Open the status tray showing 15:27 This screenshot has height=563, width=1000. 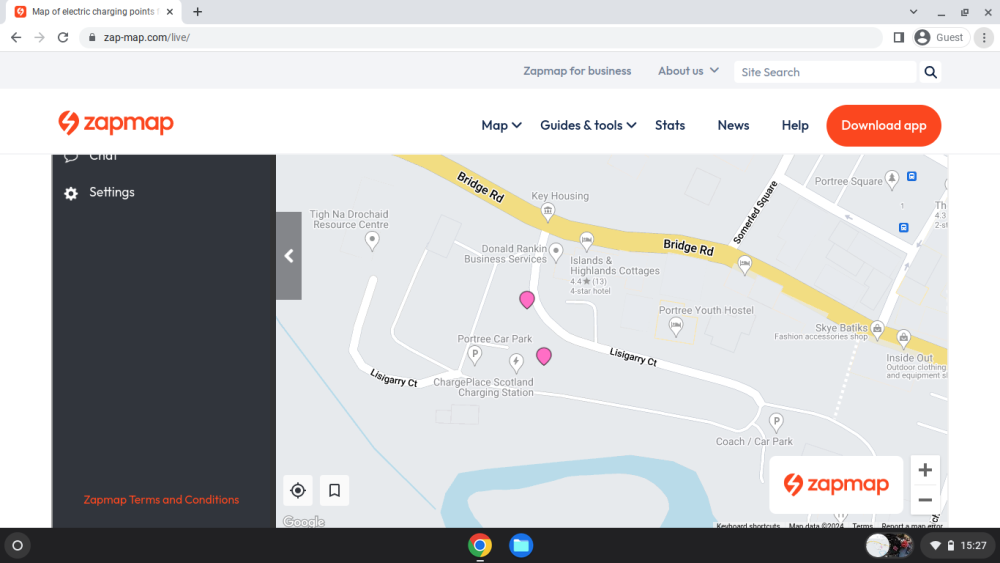[x=958, y=545]
